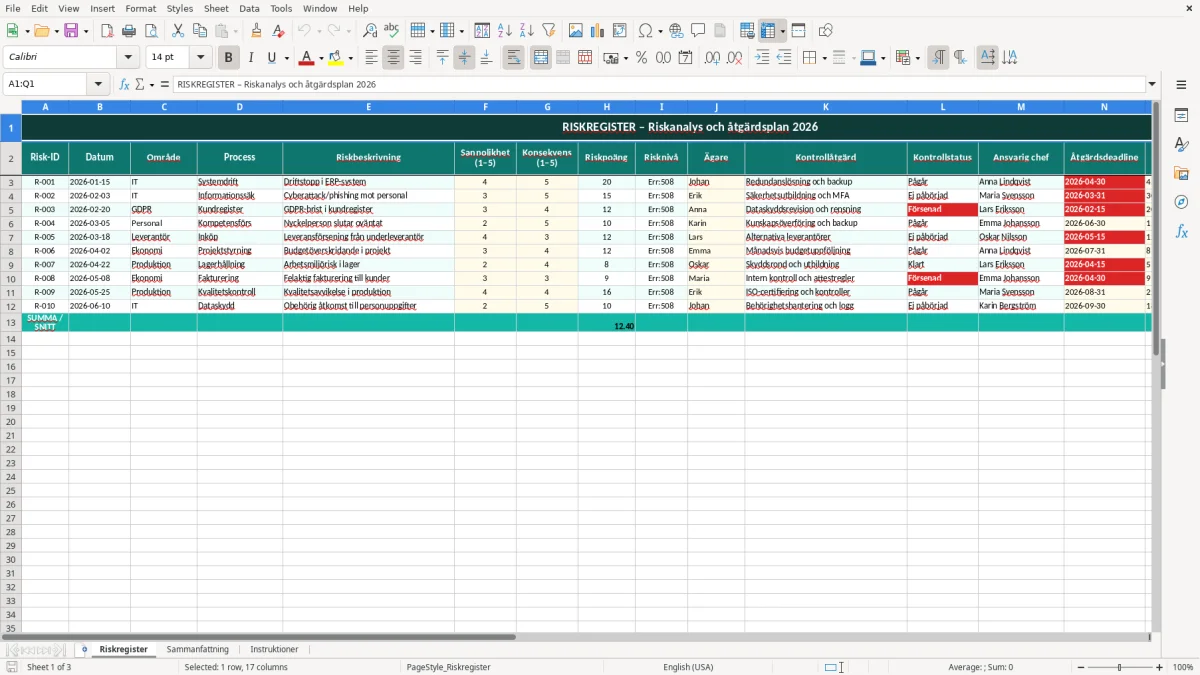Open Find & Replace tool
Image resolution: width=1200 pixels, height=675 pixels.
click(x=370, y=31)
